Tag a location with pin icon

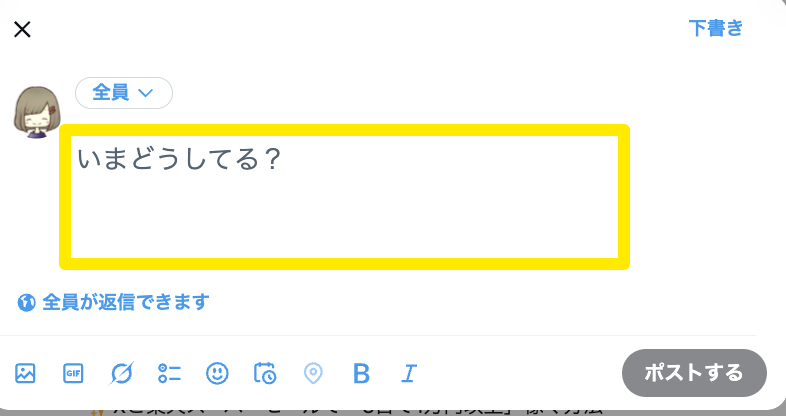click(313, 373)
